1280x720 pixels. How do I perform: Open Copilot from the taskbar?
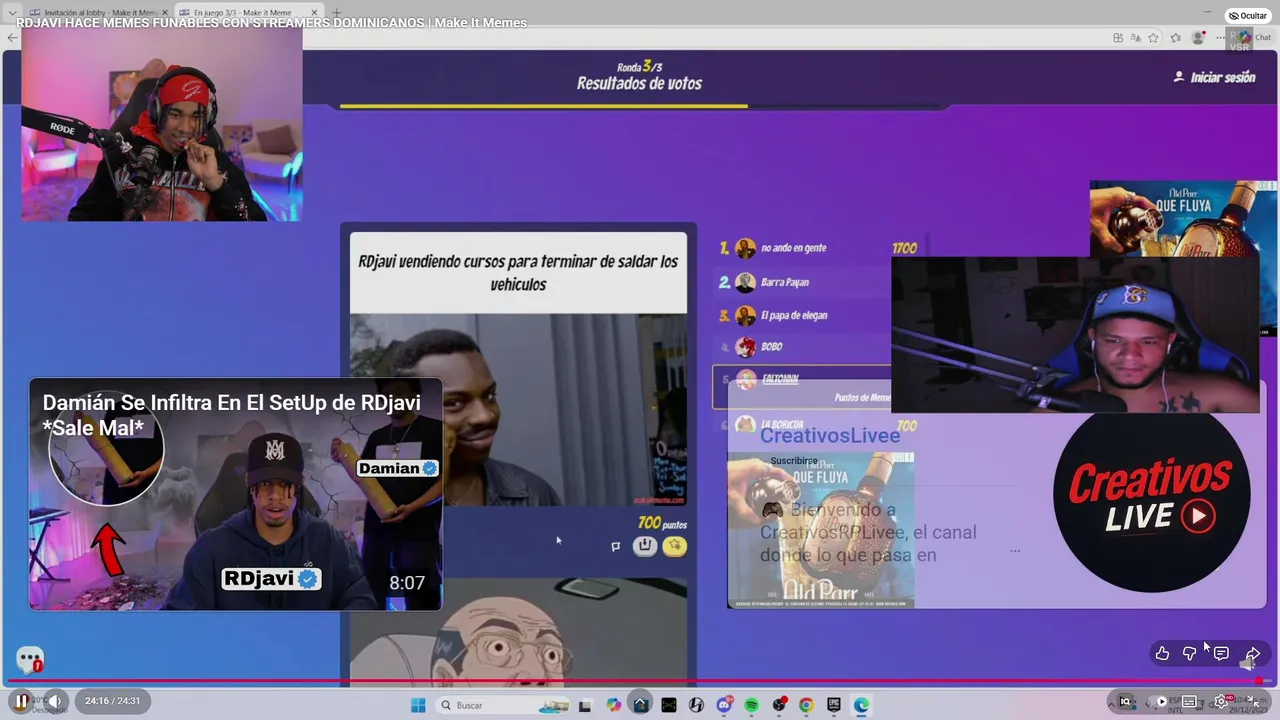click(x=613, y=705)
